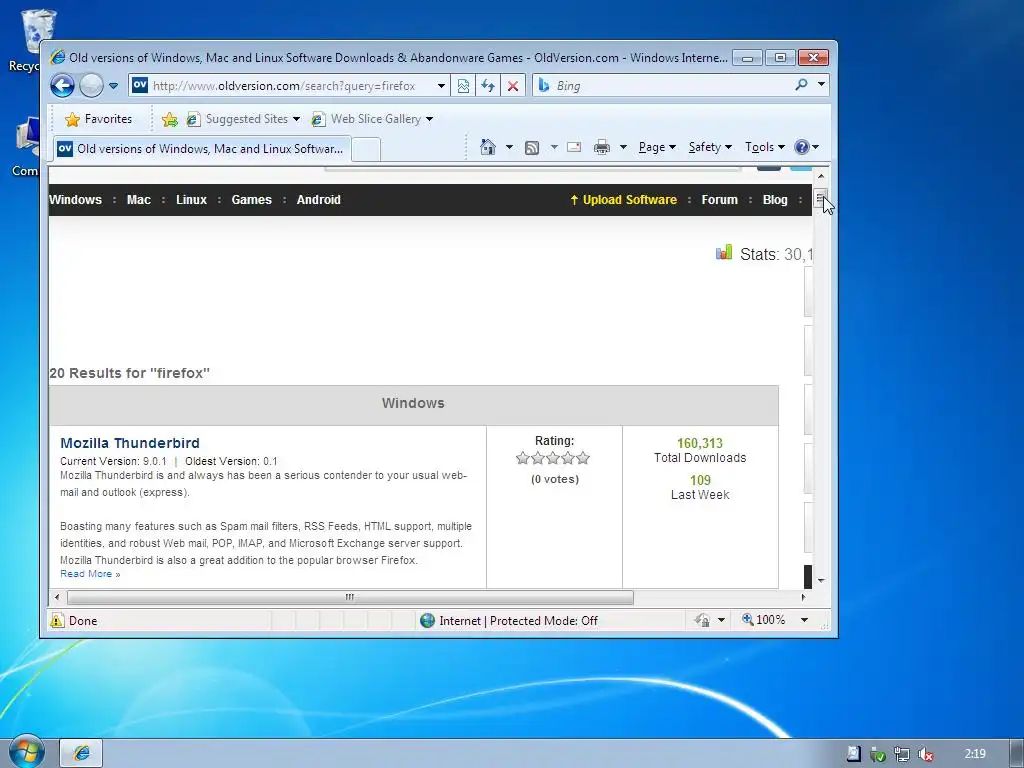1024x768 pixels.
Task: Open the Tools menu
Action: coord(765,147)
